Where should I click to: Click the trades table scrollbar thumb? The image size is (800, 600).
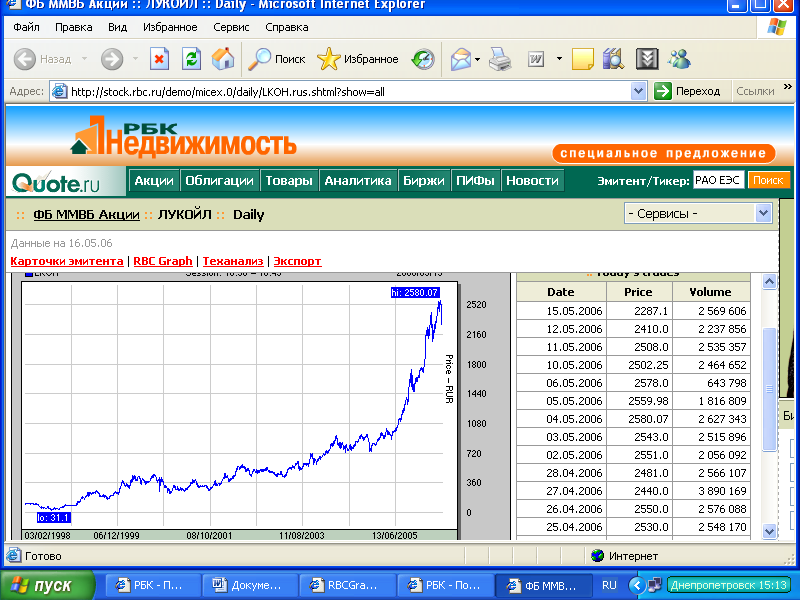(769, 389)
